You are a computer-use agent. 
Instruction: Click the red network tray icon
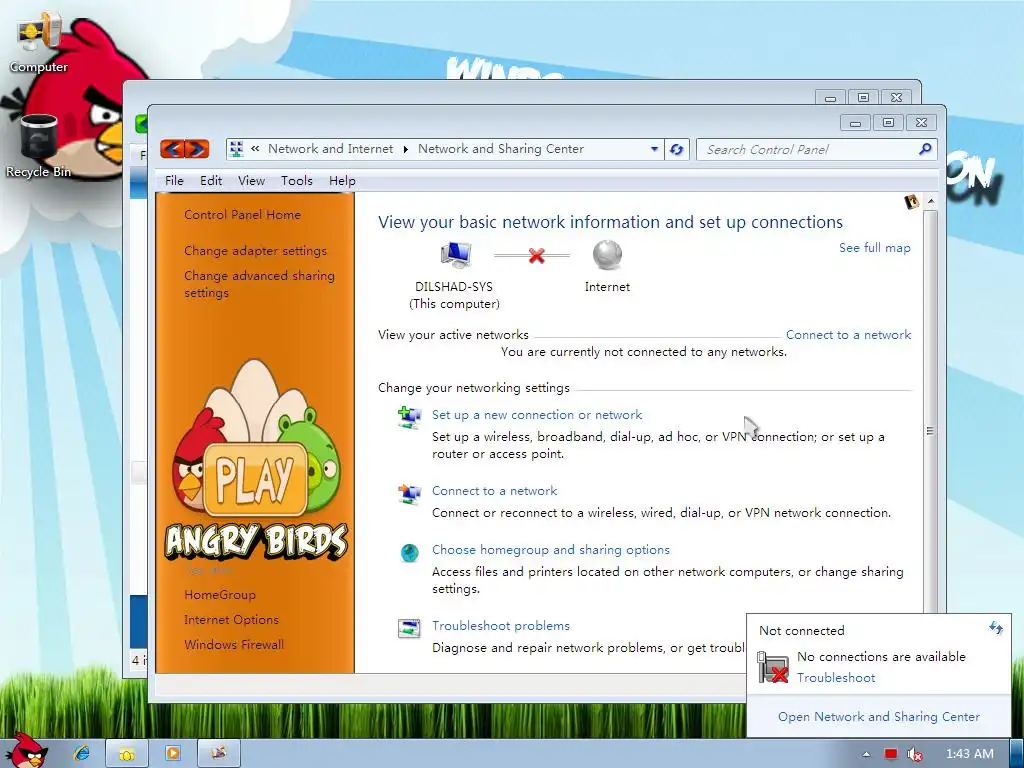(x=891, y=754)
